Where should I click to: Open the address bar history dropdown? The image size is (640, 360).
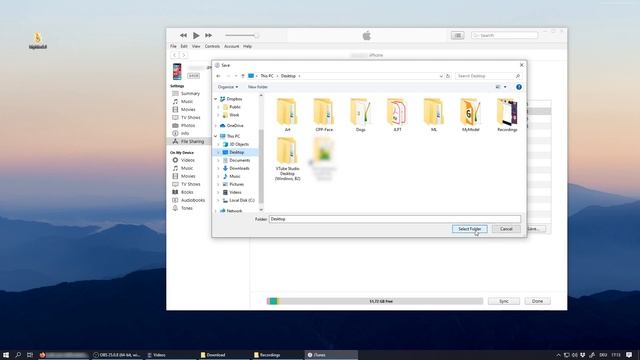441,76
